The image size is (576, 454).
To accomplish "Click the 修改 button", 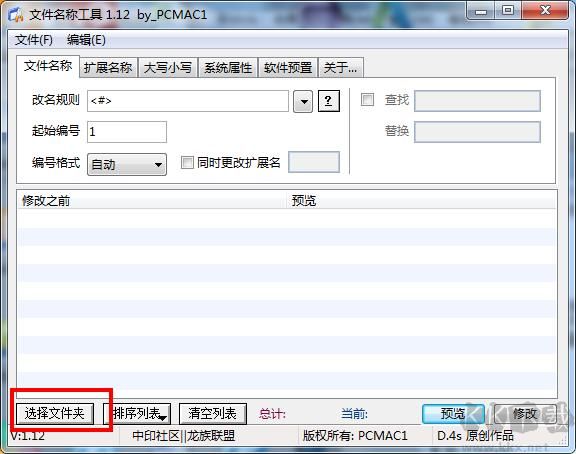I will coord(525,414).
